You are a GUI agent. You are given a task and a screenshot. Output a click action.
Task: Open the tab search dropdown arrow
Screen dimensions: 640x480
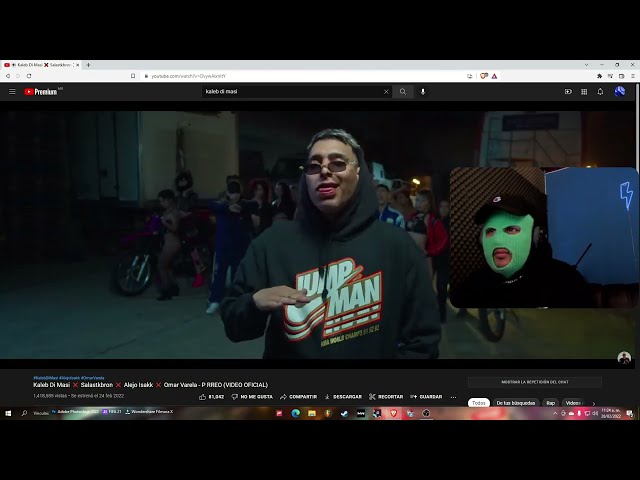(x=587, y=65)
